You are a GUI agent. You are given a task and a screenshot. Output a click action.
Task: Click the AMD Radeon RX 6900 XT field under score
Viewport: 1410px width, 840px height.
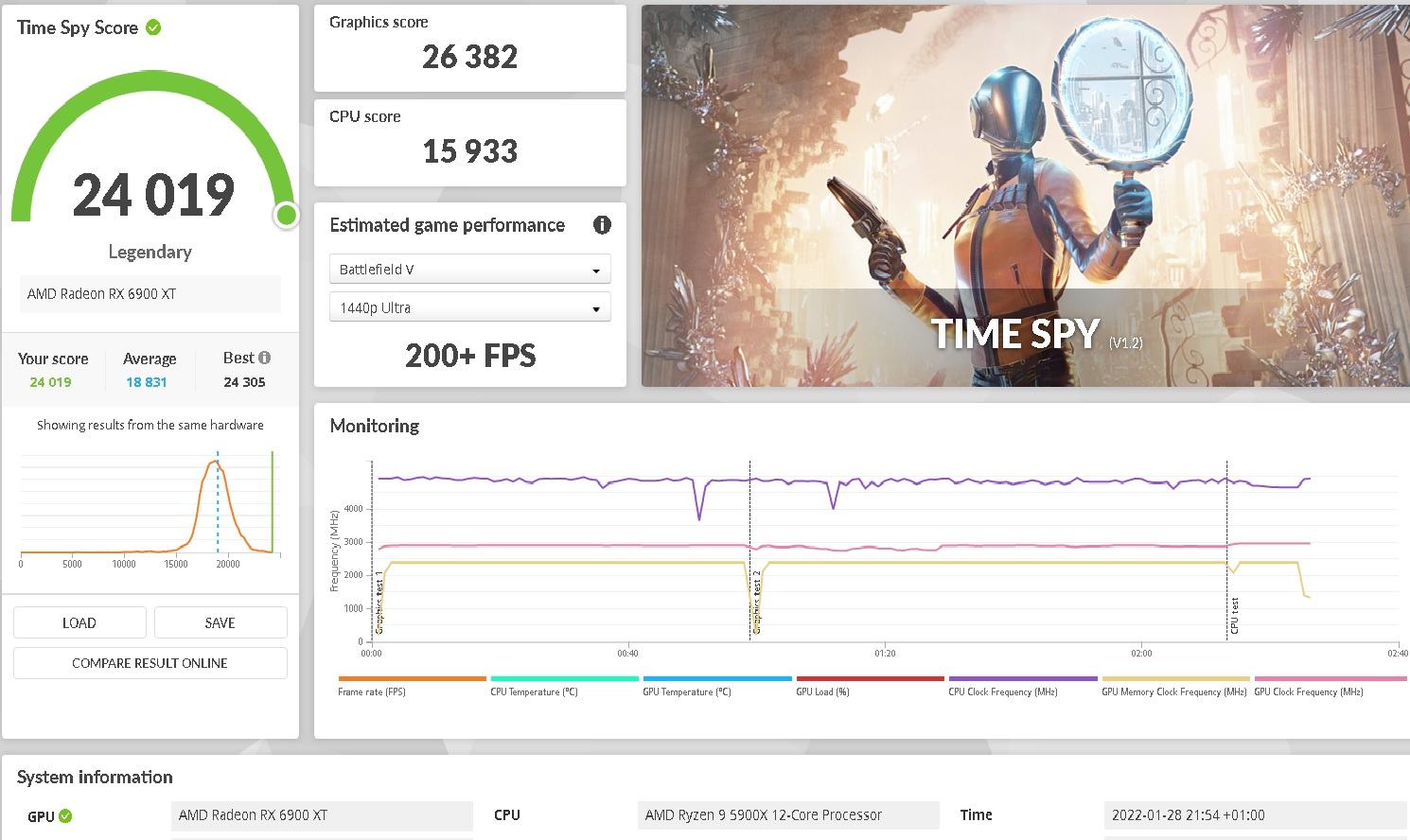click(150, 294)
